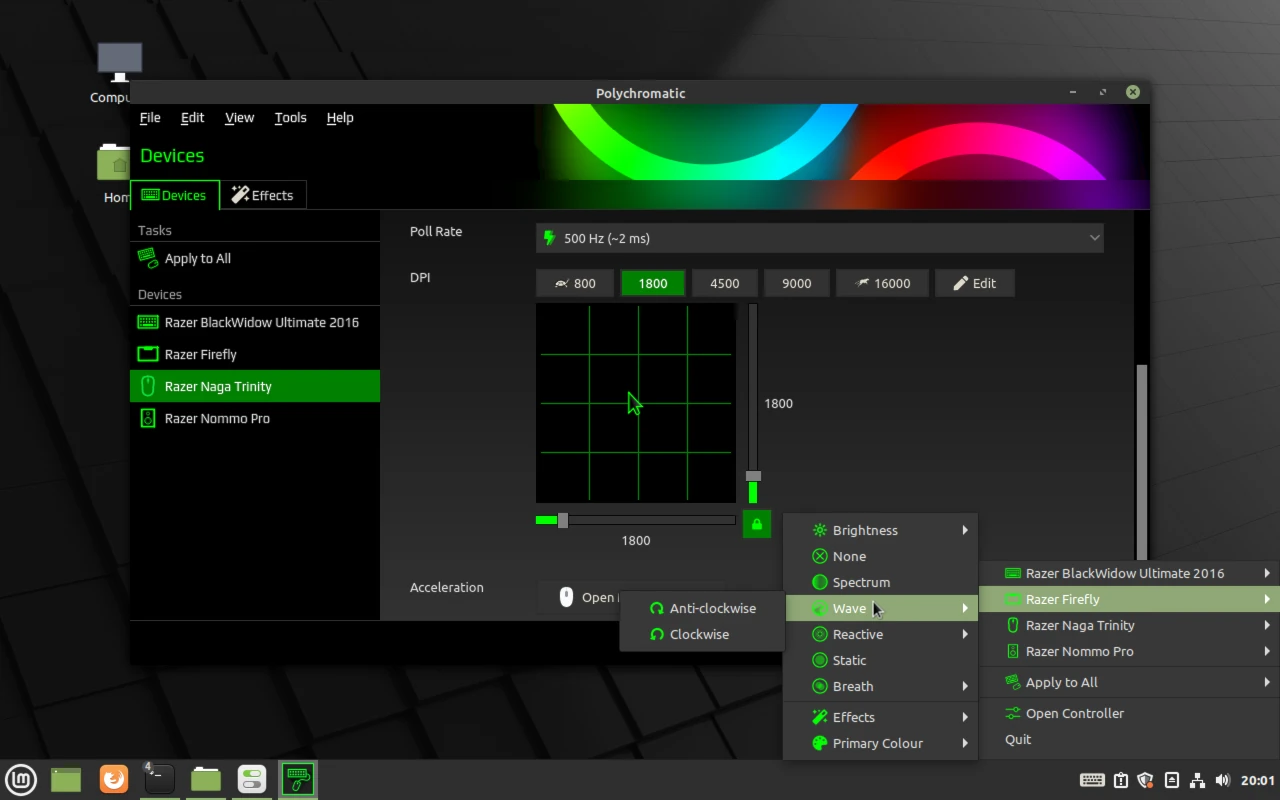1280x800 pixels.
Task: Click the green DPI lock icon
Action: click(x=757, y=524)
